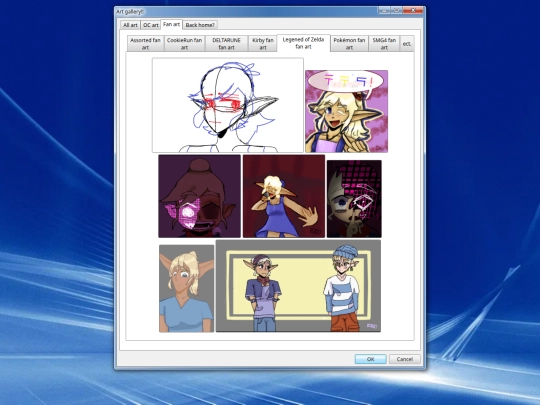Open the ect. tab

[x=407, y=44]
